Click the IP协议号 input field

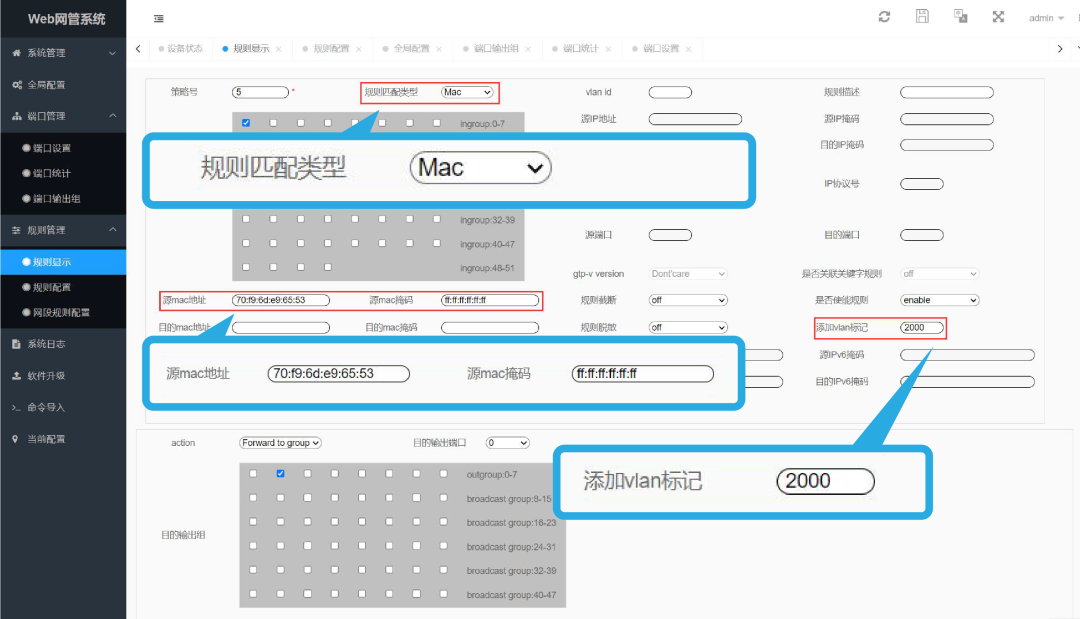[922, 184]
